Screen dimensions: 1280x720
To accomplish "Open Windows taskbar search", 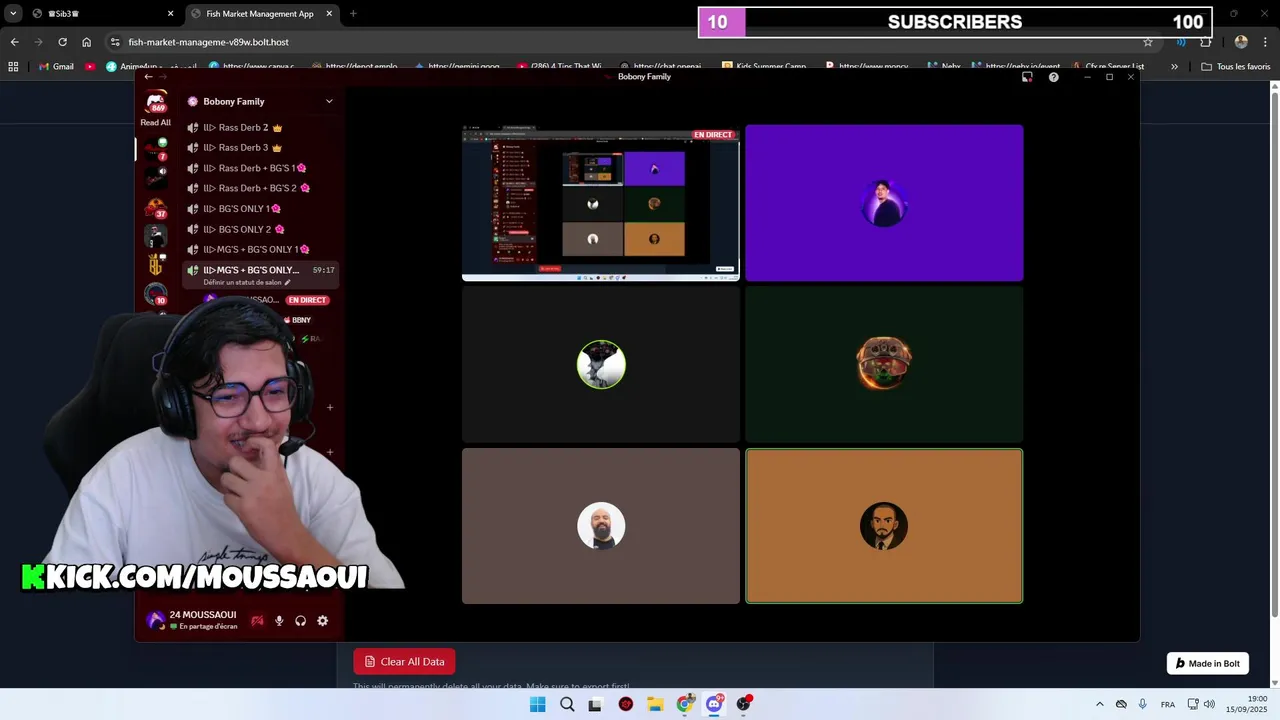I will click(x=567, y=704).
